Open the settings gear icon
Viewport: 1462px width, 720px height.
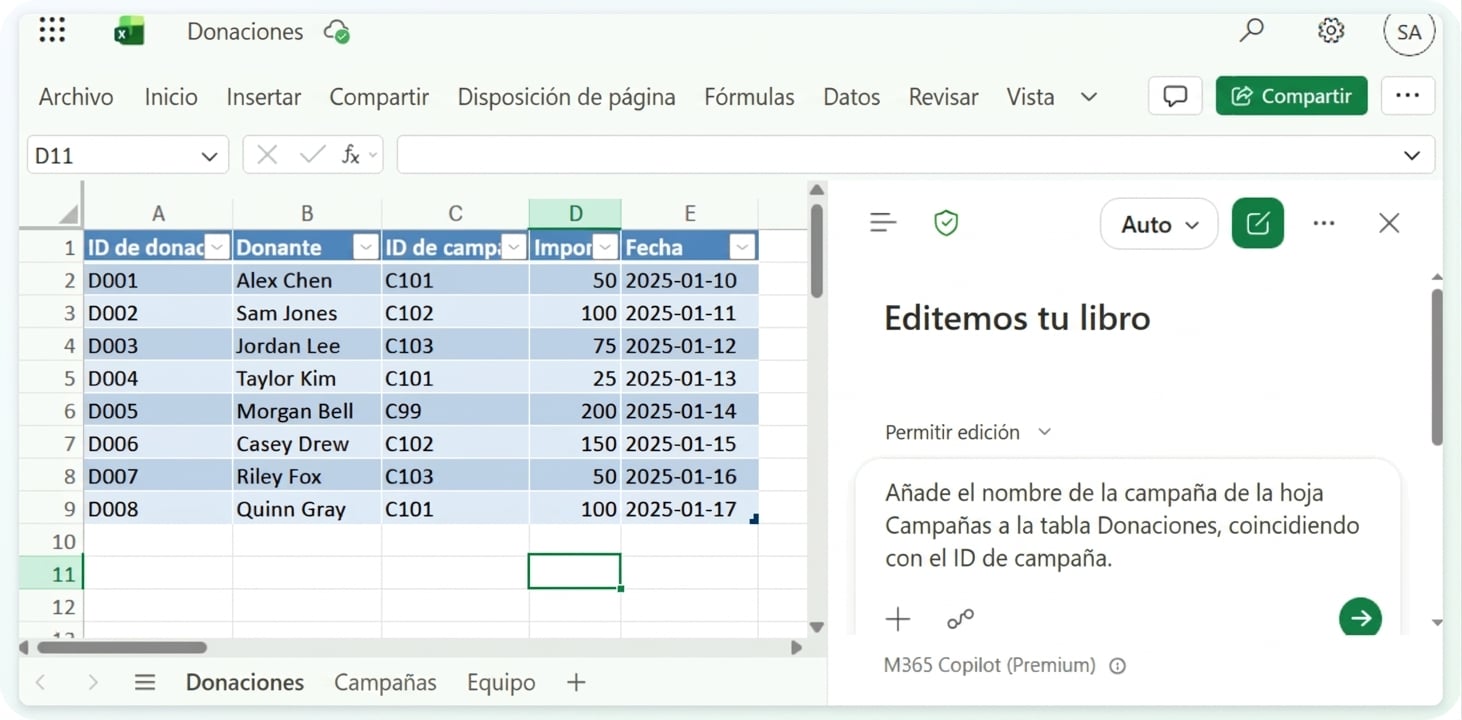[x=1331, y=31]
